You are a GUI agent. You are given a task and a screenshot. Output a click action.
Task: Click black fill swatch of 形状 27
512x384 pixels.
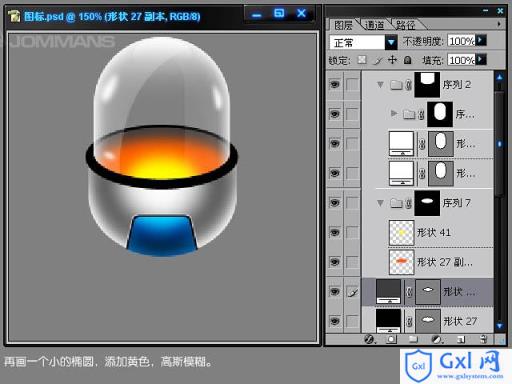pyautogui.click(x=388, y=321)
